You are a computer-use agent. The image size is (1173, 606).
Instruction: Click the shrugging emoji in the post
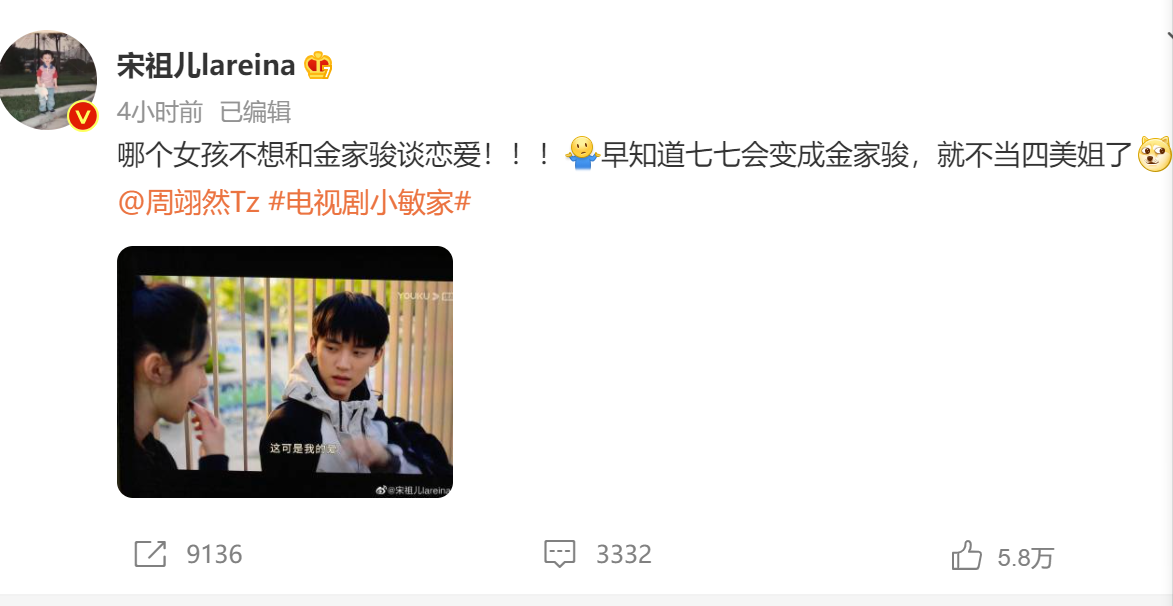click(x=583, y=154)
